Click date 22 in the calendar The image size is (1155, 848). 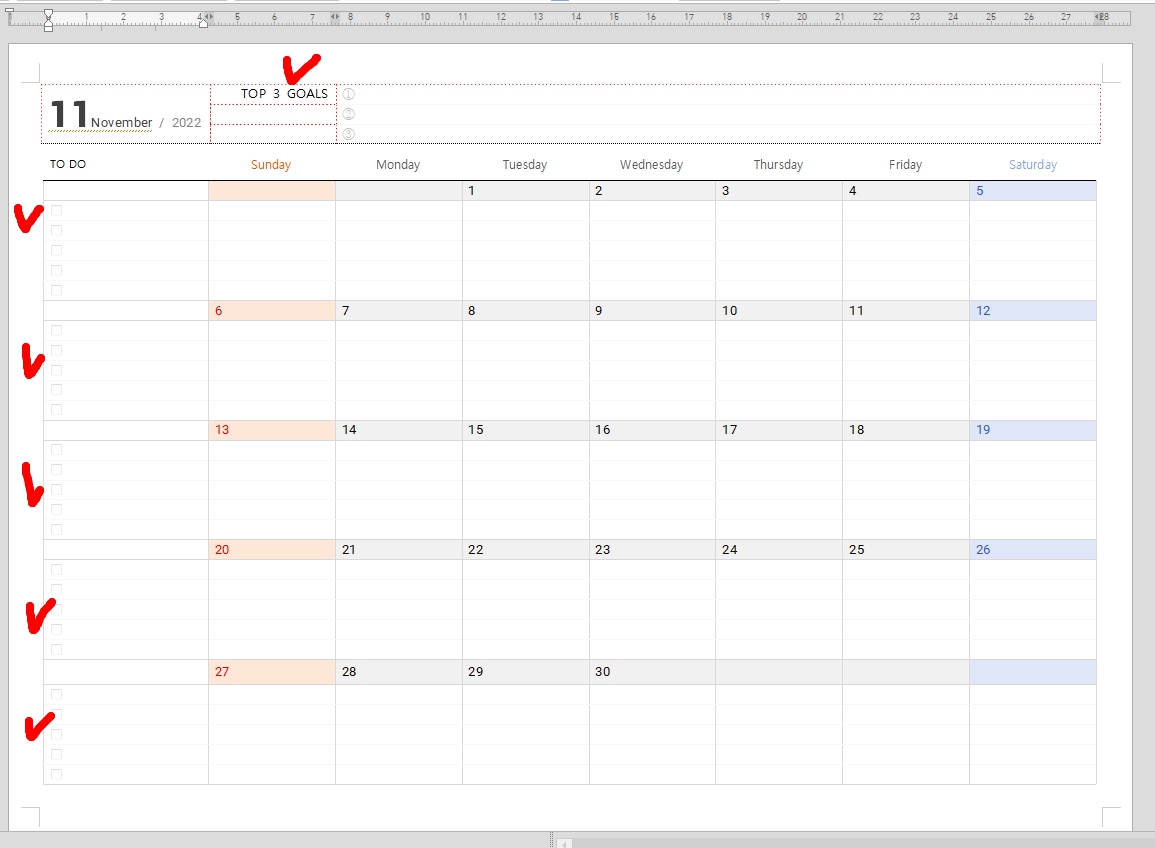point(476,550)
